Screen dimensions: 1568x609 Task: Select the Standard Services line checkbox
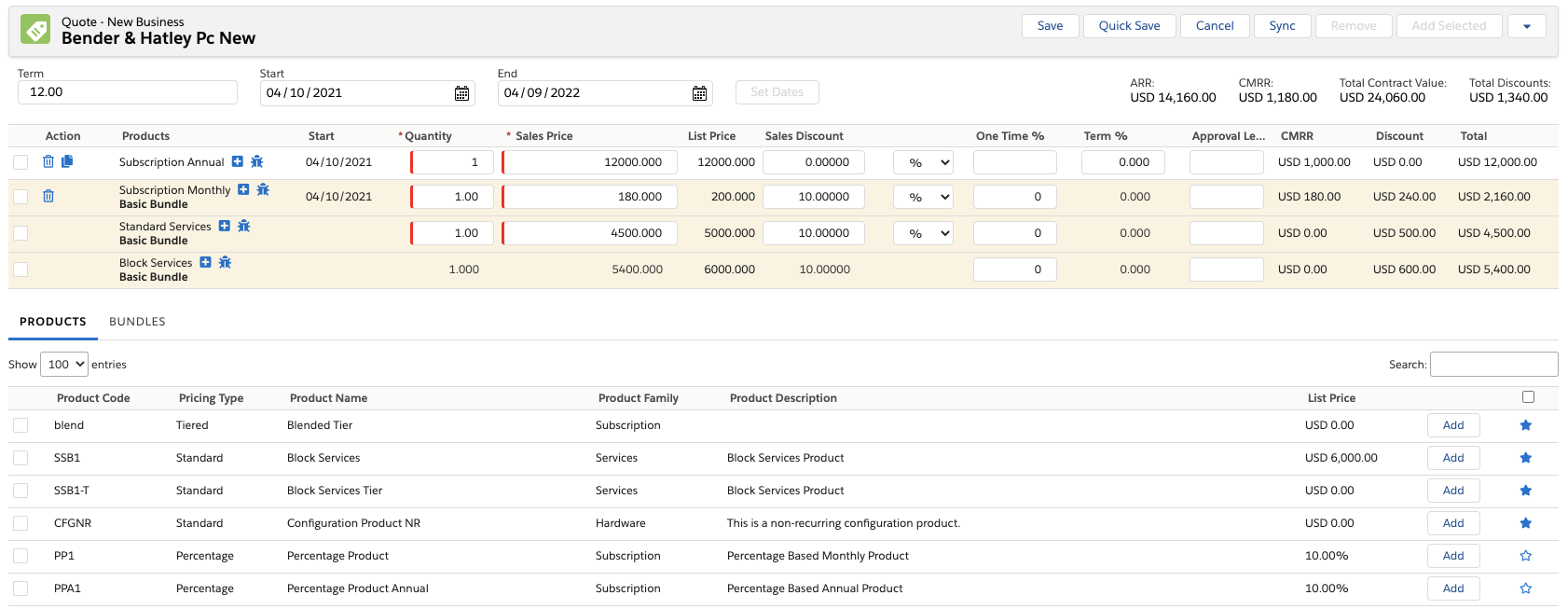click(x=21, y=233)
